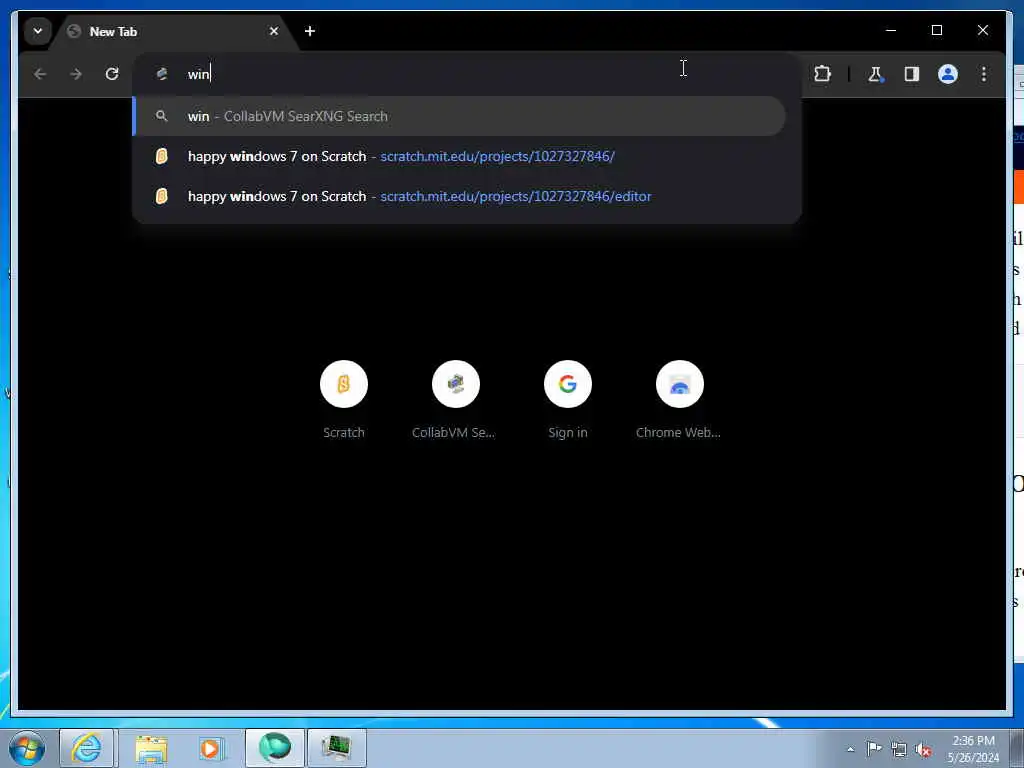Select 'win - CollabVM SearXNG Search' suggestion
Image resolution: width=1024 pixels, height=768 pixels.
click(x=459, y=116)
